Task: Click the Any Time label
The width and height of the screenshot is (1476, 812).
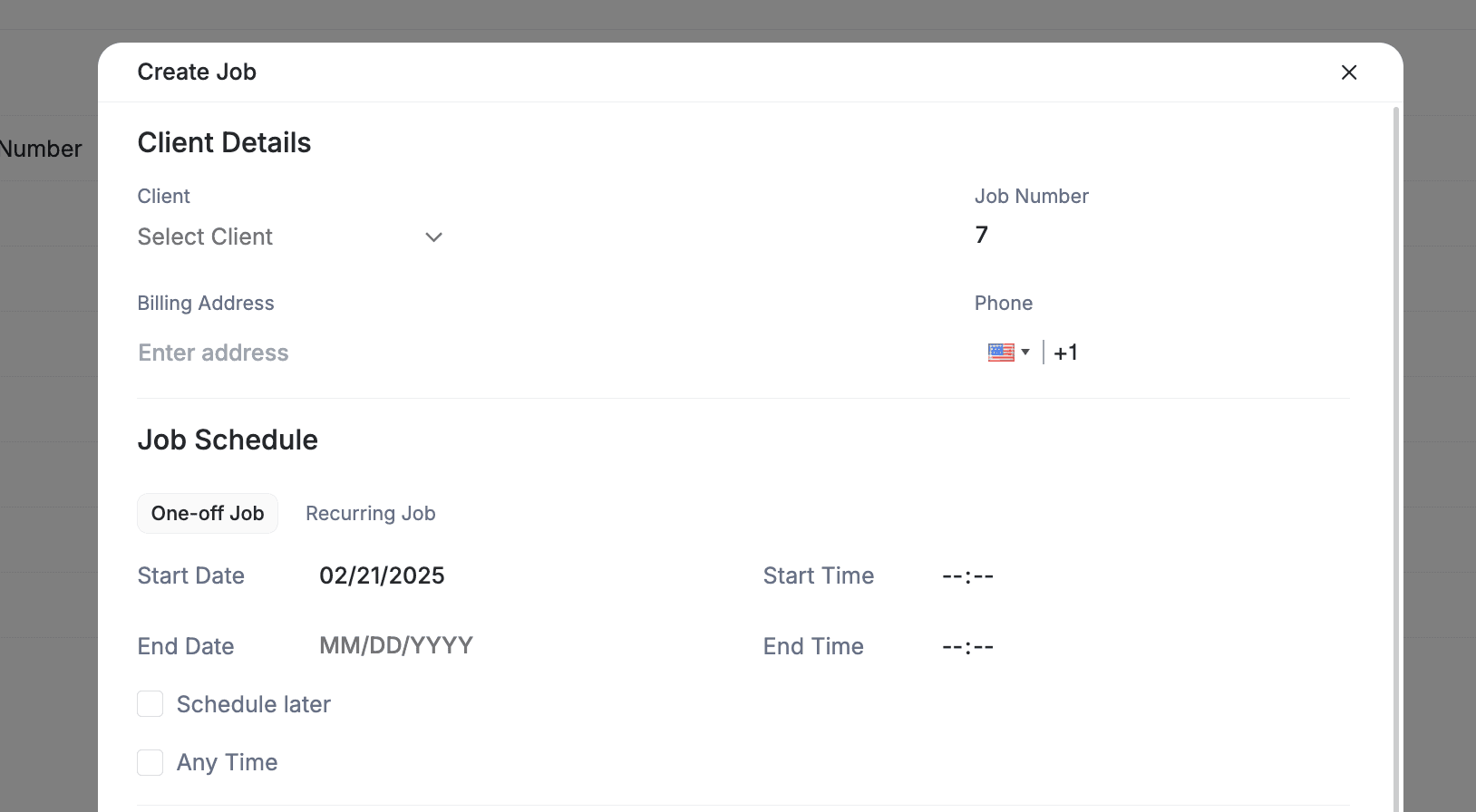Action: pyautogui.click(x=228, y=763)
